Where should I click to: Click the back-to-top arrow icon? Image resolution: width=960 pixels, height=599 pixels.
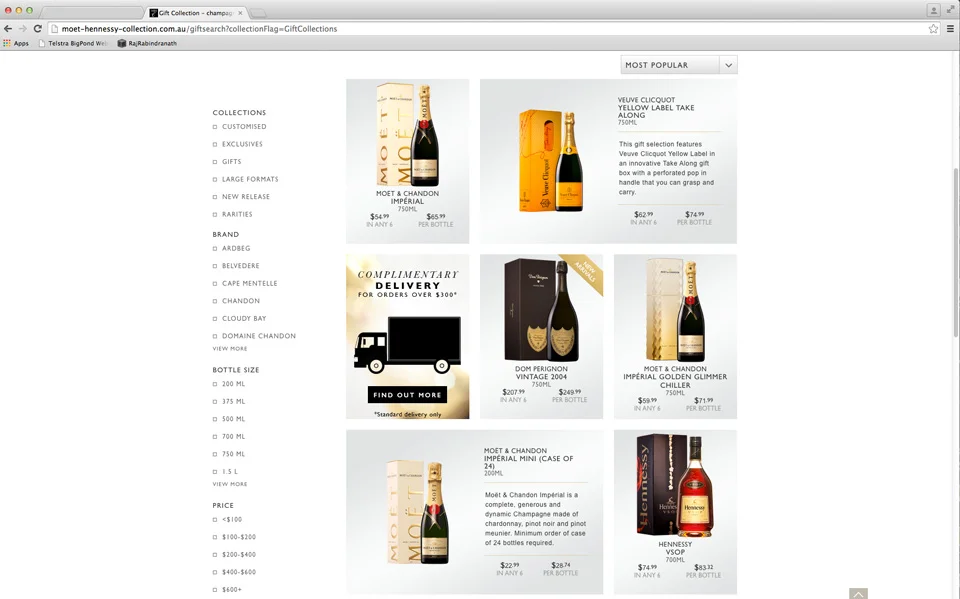(858, 593)
